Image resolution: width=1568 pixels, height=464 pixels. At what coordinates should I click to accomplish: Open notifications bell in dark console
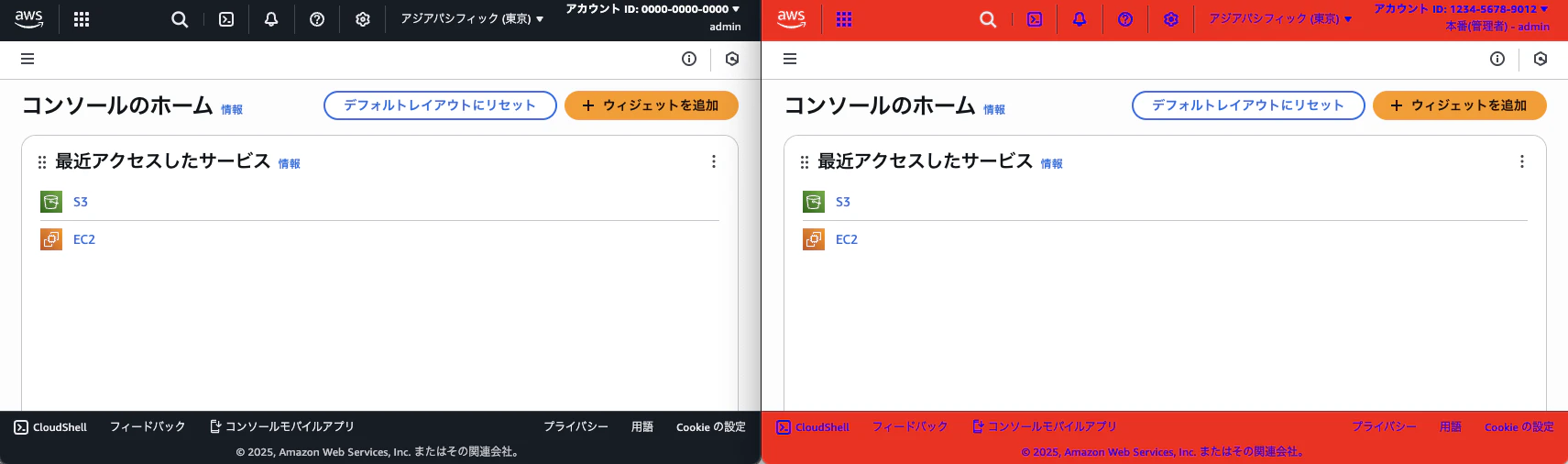(x=271, y=19)
